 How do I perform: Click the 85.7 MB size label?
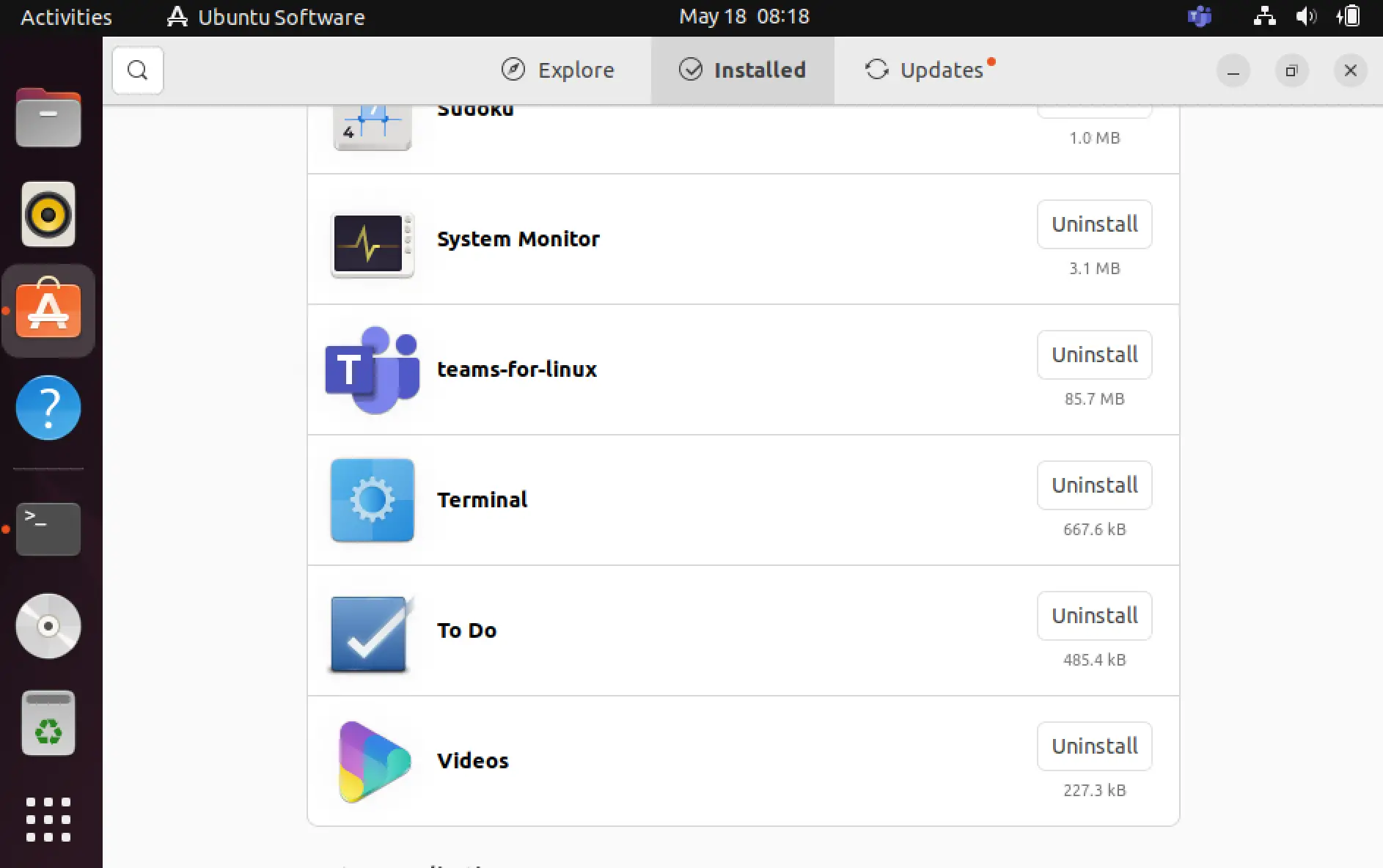(1094, 399)
